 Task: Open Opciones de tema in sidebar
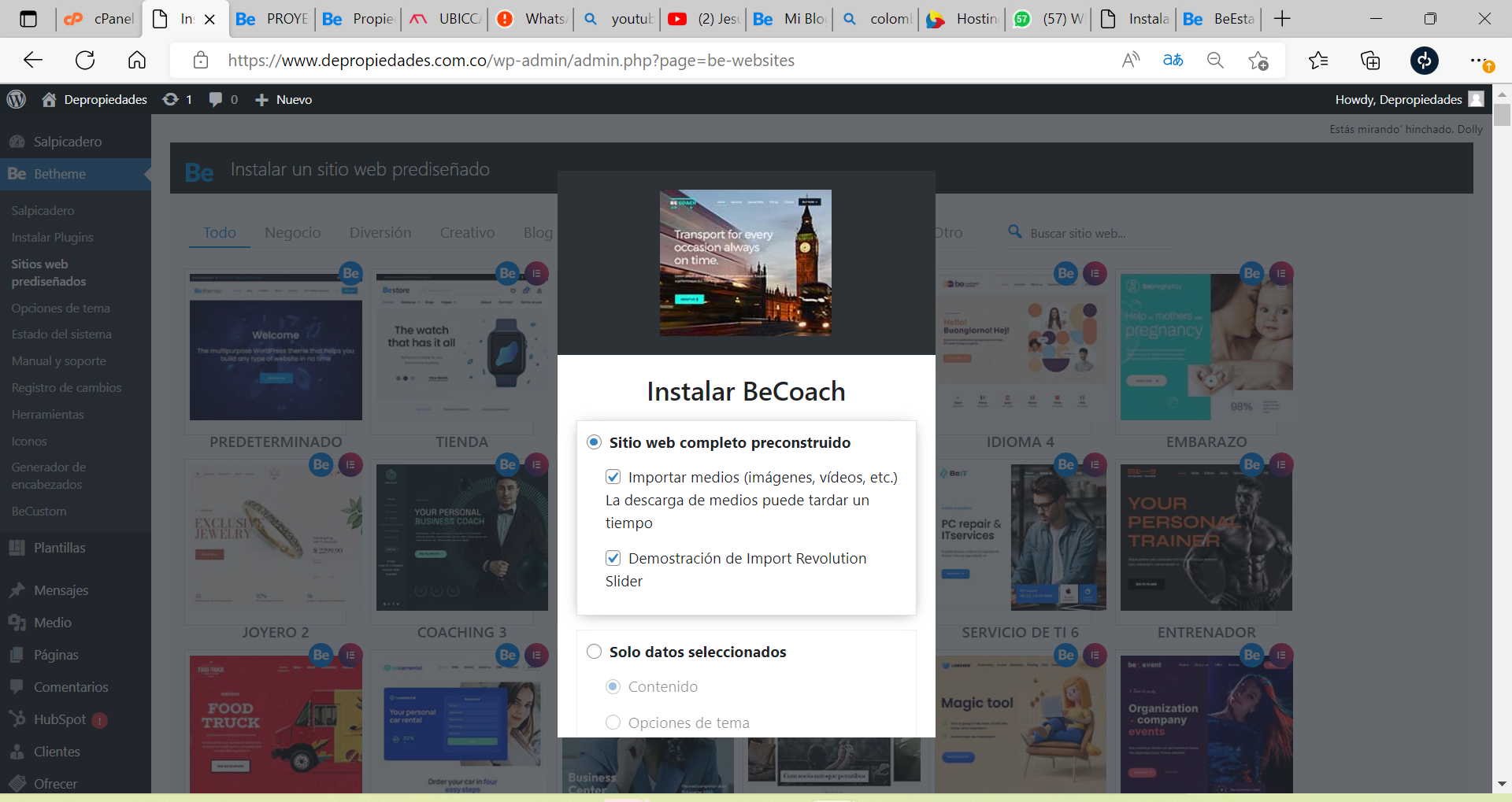pyautogui.click(x=61, y=308)
